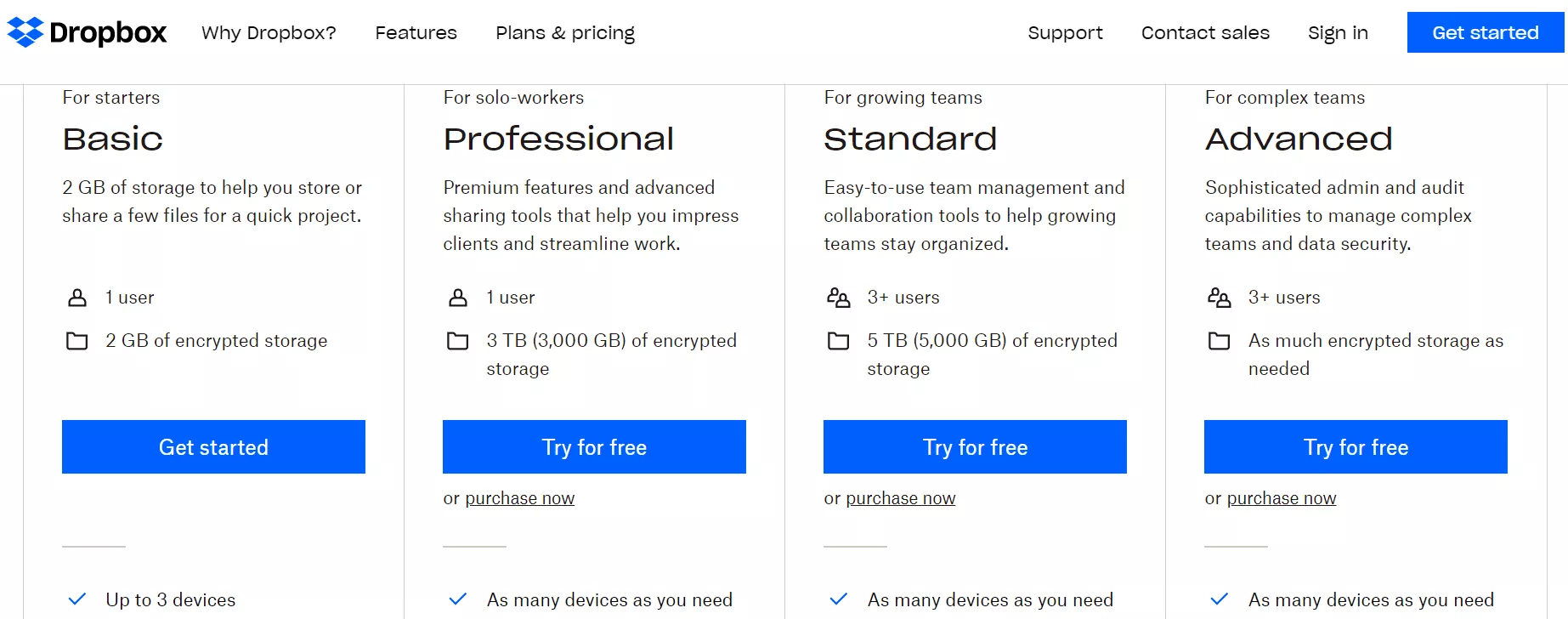Click the multi-user icon under Standard plan
Screen dimensions: 1568x619
pyautogui.click(x=838, y=297)
